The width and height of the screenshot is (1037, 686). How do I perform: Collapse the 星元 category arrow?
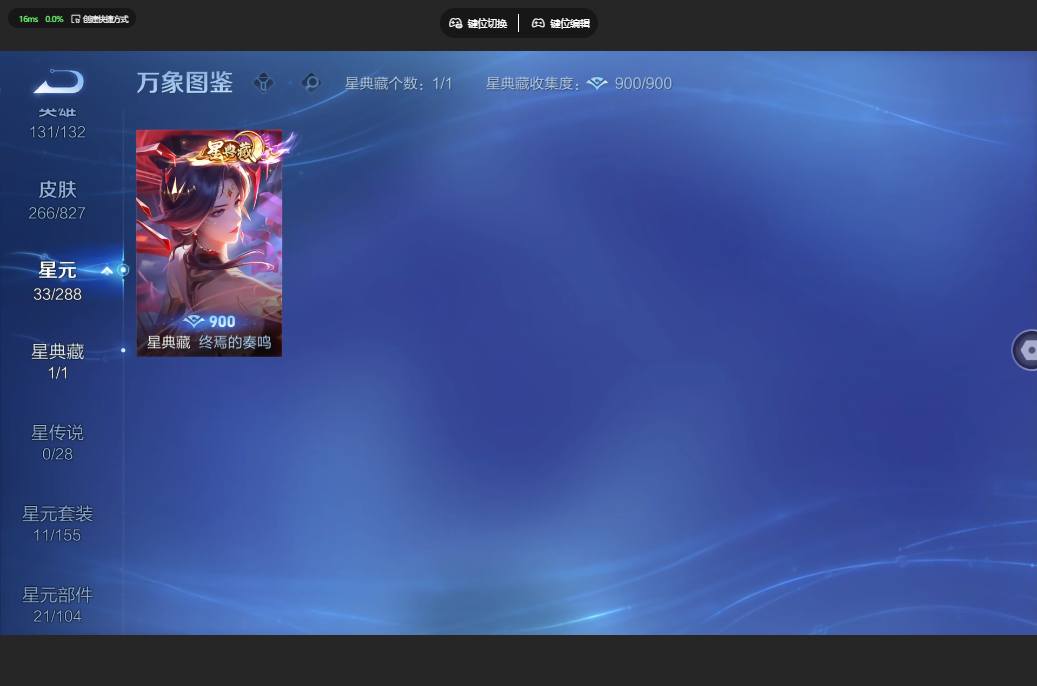(x=107, y=271)
